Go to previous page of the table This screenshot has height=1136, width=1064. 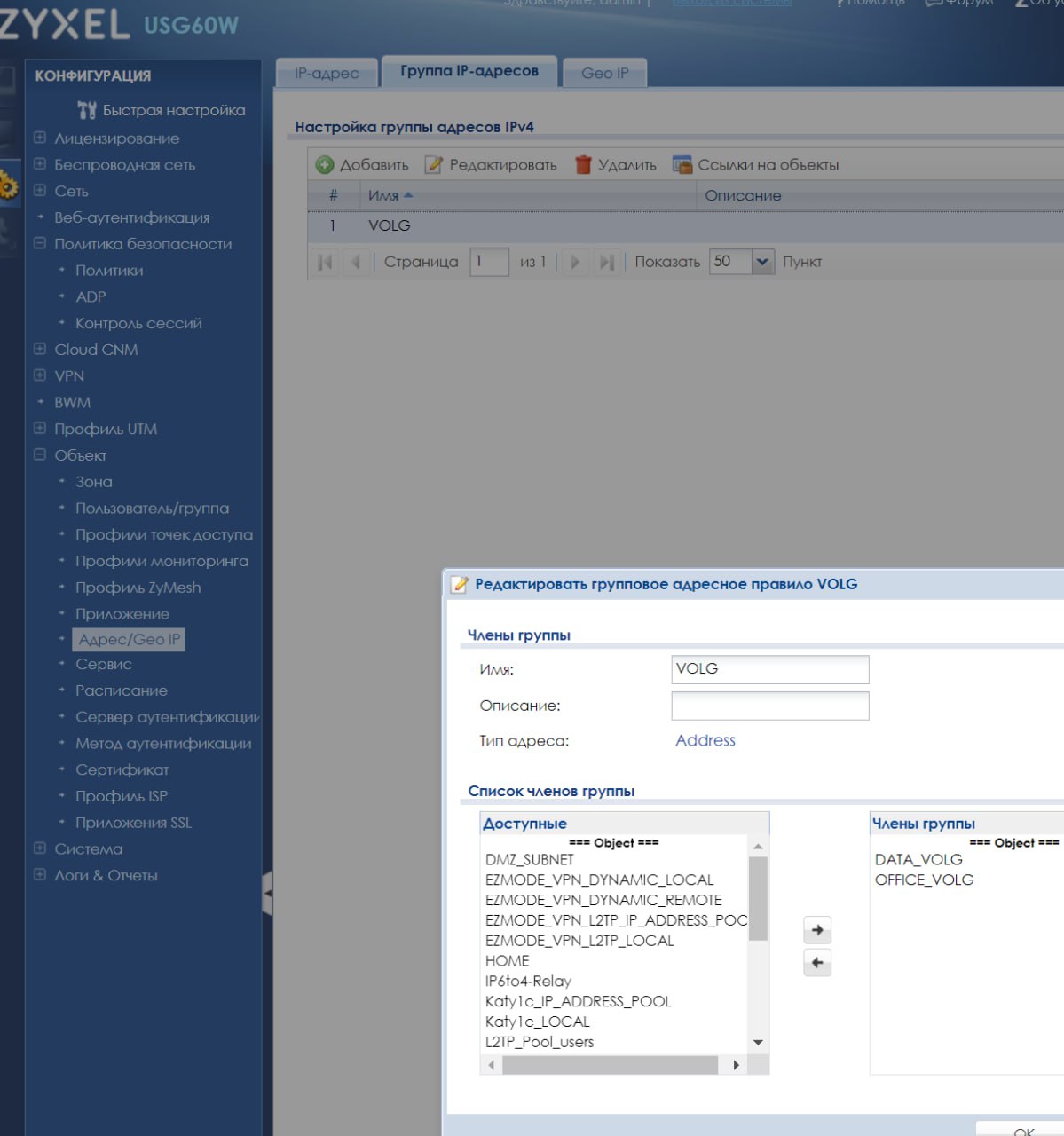pyautogui.click(x=356, y=262)
